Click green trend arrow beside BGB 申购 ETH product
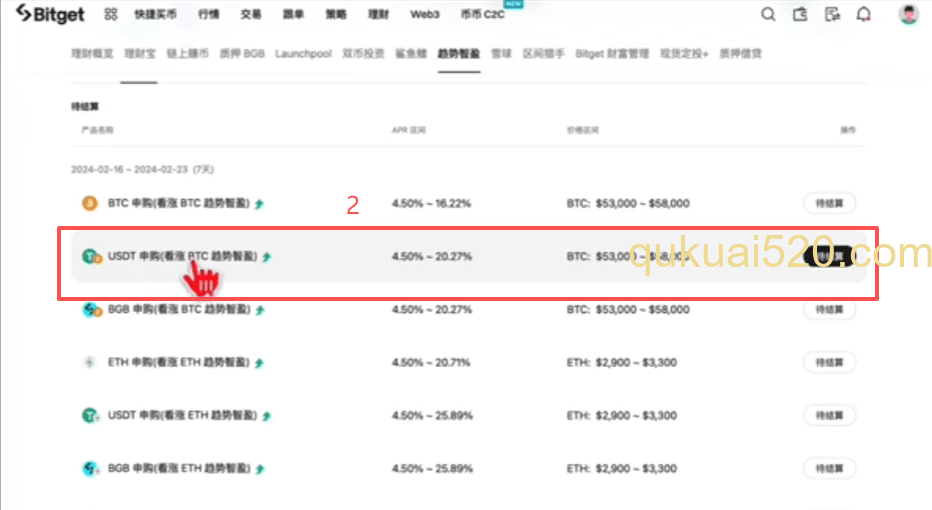The image size is (932, 510). 260,469
